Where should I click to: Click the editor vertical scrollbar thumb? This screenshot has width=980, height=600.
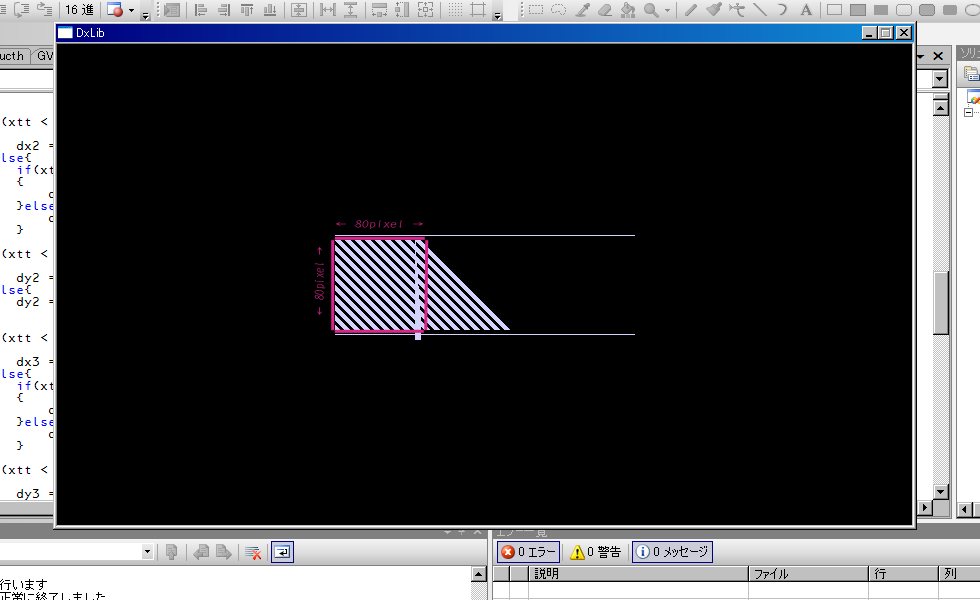pyautogui.click(x=941, y=303)
